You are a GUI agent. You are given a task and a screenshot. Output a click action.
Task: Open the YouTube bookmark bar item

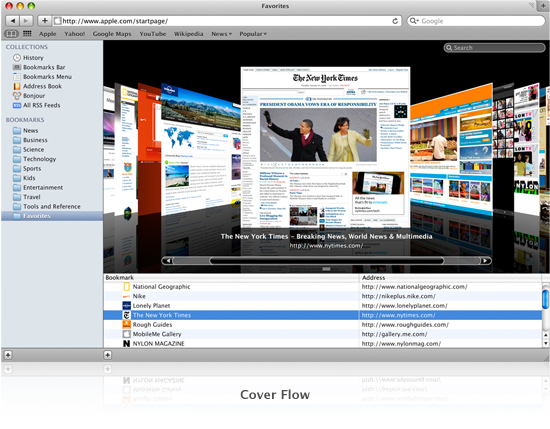153,34
